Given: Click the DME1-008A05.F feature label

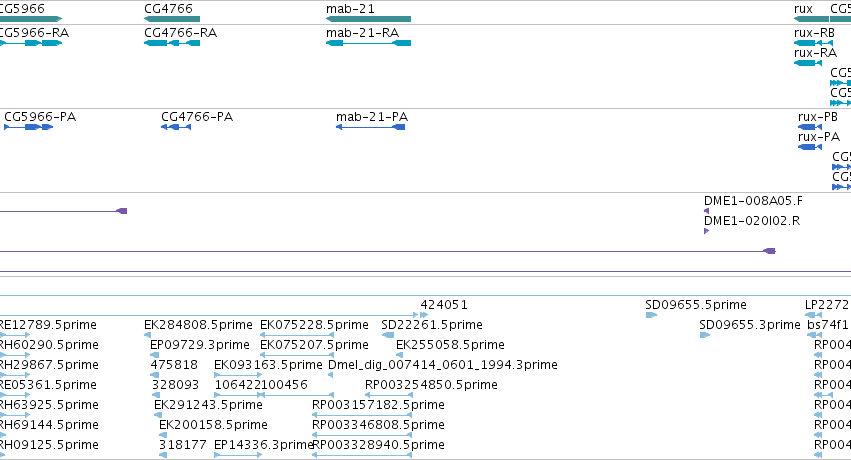Looking at the screenshot, I should (x=753, y=201).
